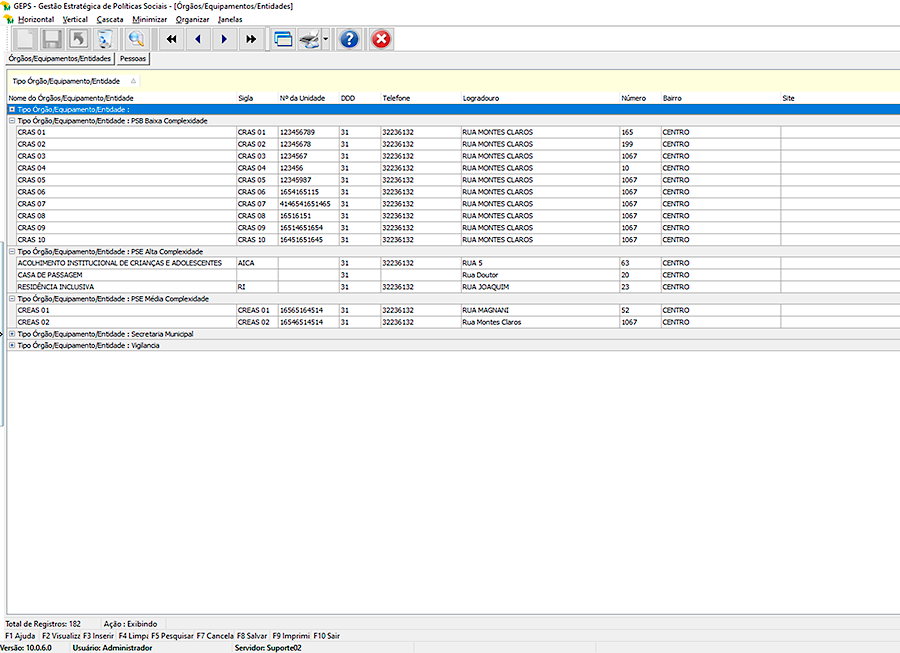Select the CRAS 10 row name
The width and height of the screenshot is (900, 653).
32,240
